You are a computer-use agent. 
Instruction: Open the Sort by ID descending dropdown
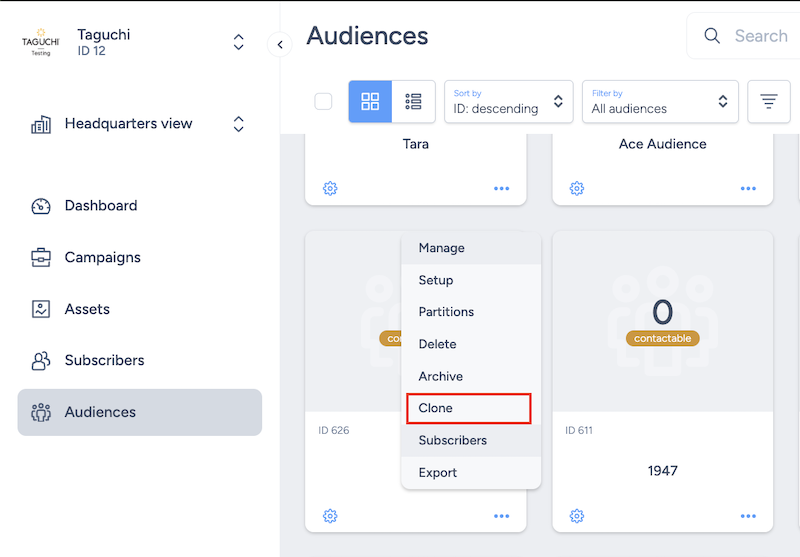coord(509,102)
